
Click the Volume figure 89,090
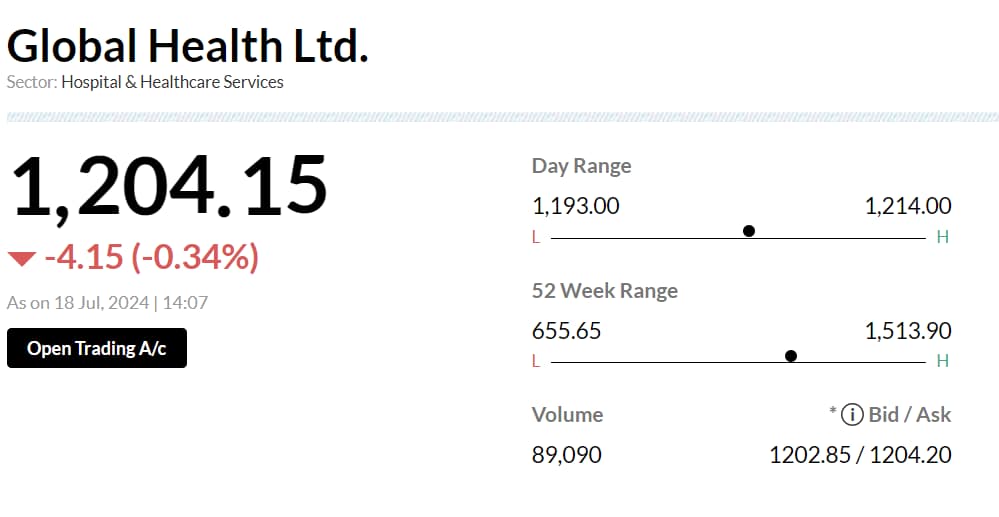click(x=566, y=455)
